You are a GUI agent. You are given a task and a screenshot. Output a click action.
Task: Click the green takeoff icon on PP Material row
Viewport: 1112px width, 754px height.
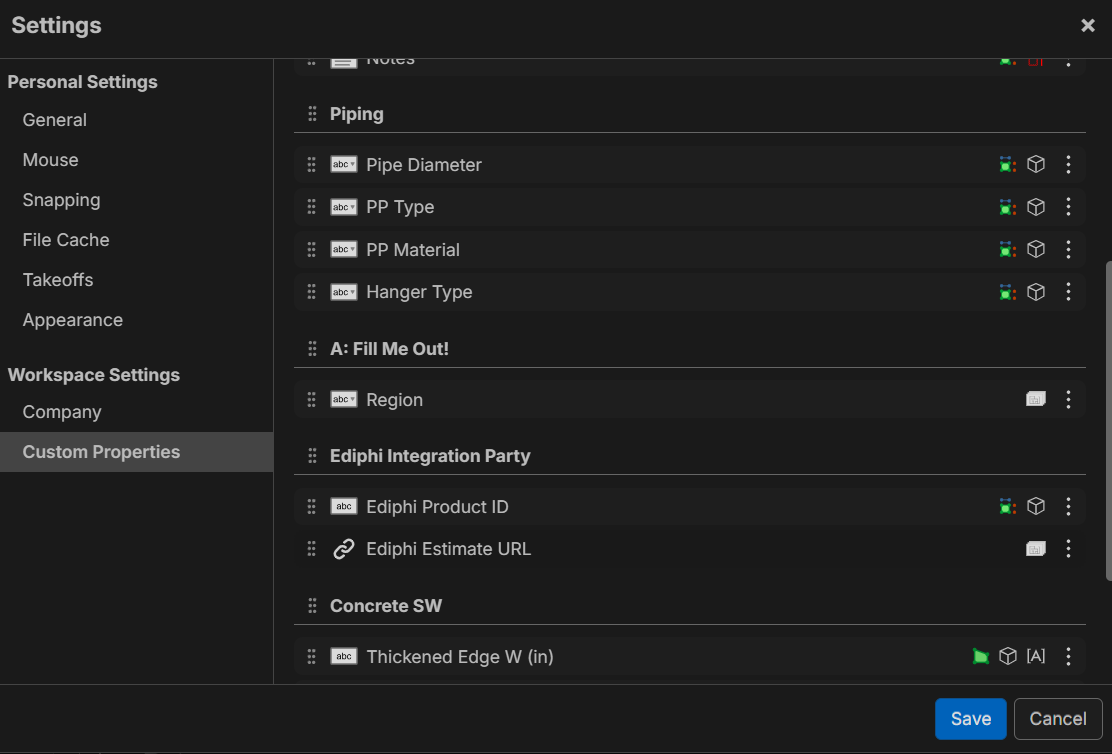[1007, 249]
